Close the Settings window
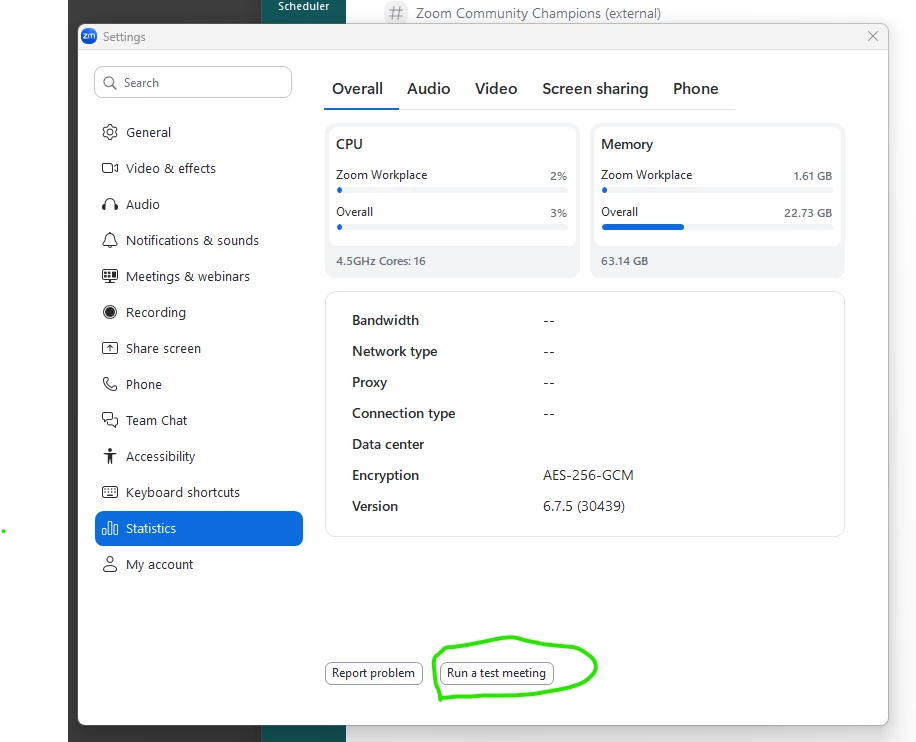This screenshot has height=742, width=916. coord(873,36)
